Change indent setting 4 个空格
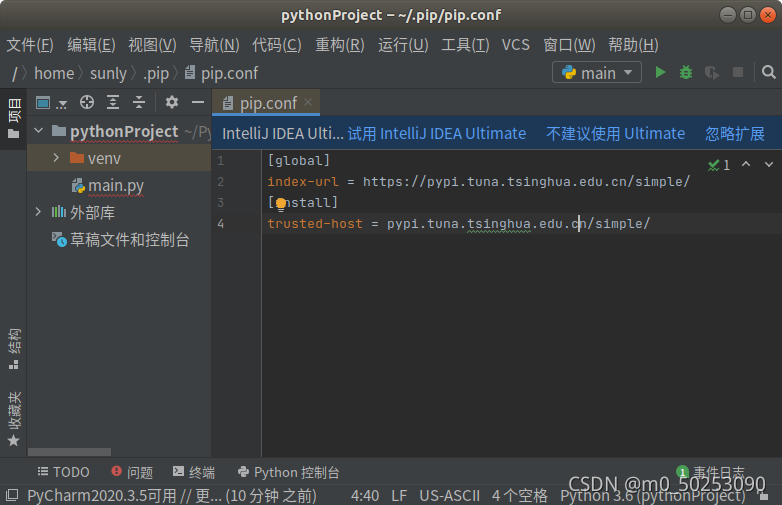Viewport: 782px width, 505px height. click(x=519, y=496)
